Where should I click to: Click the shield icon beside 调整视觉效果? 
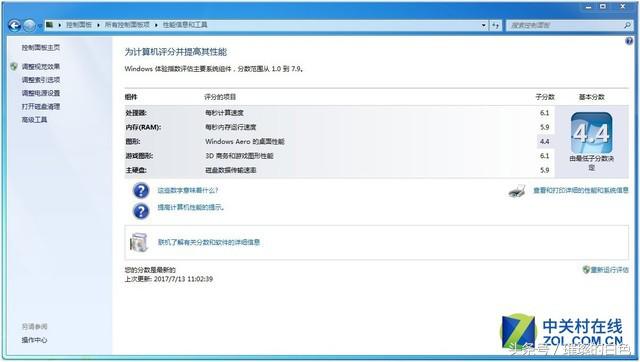14,66
